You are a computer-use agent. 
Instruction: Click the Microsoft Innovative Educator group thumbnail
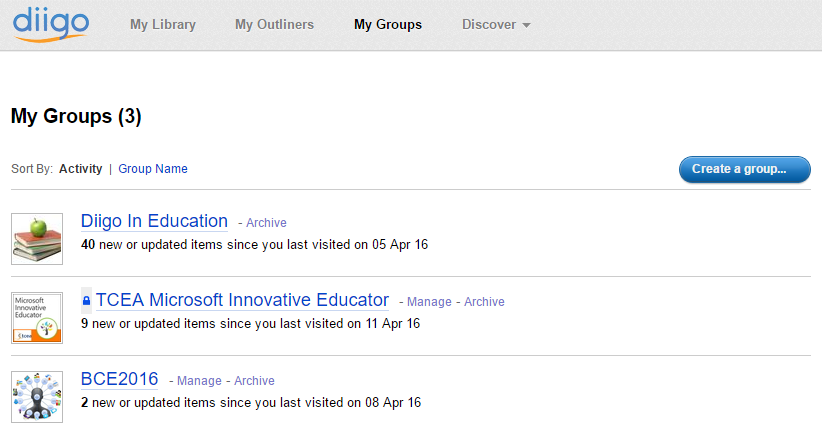(x=37, y=318)
